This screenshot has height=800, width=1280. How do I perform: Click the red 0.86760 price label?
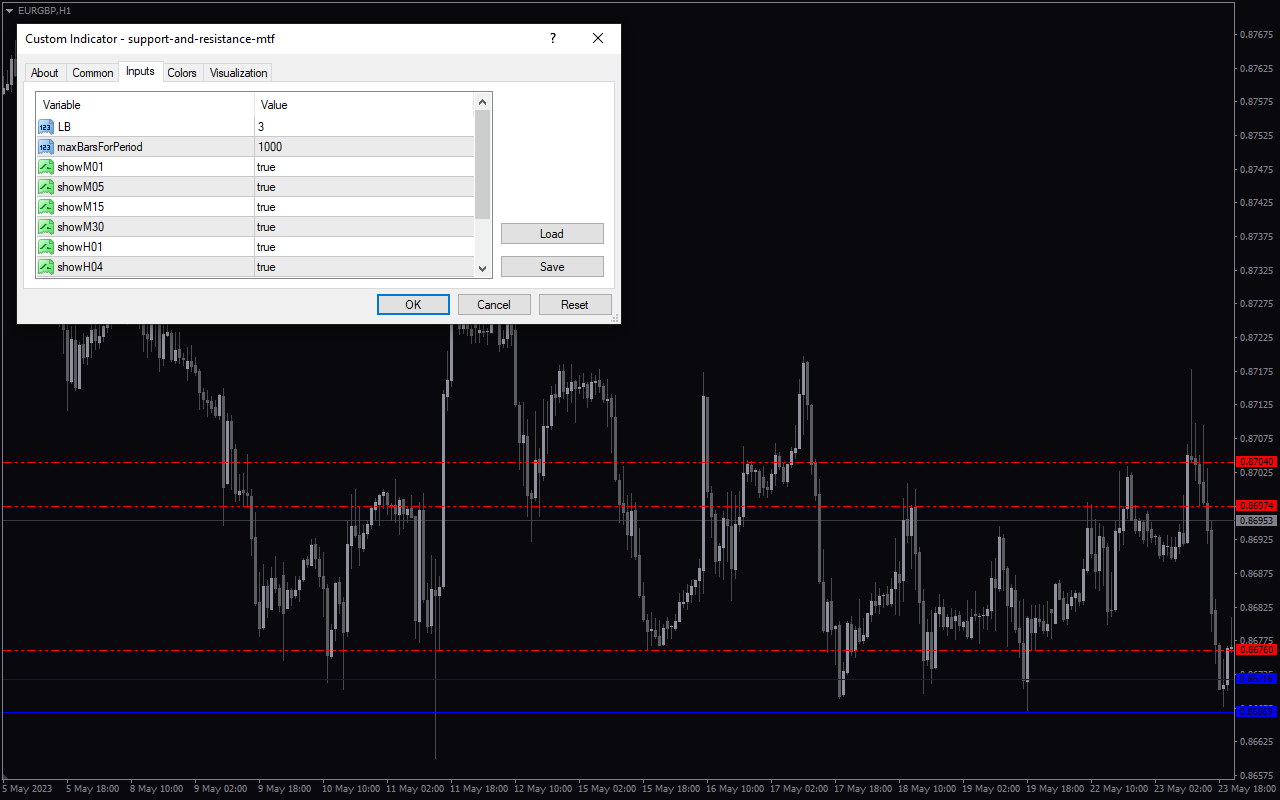pos(1257,650)
